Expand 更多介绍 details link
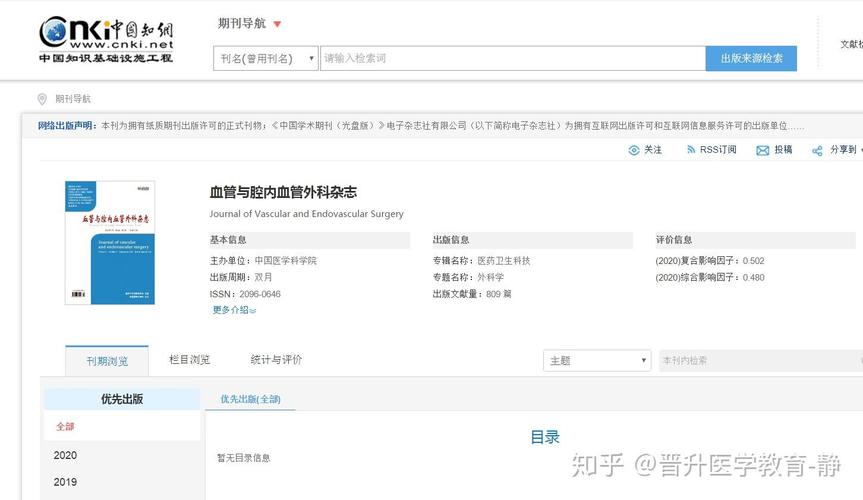The image size is (863, 500). click(x=234, y=310)
